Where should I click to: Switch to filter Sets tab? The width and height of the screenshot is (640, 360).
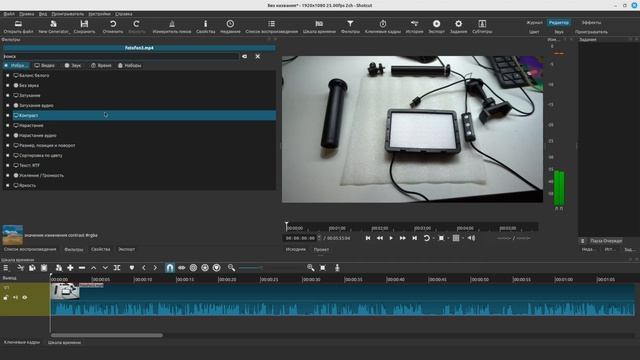point(129,65)
